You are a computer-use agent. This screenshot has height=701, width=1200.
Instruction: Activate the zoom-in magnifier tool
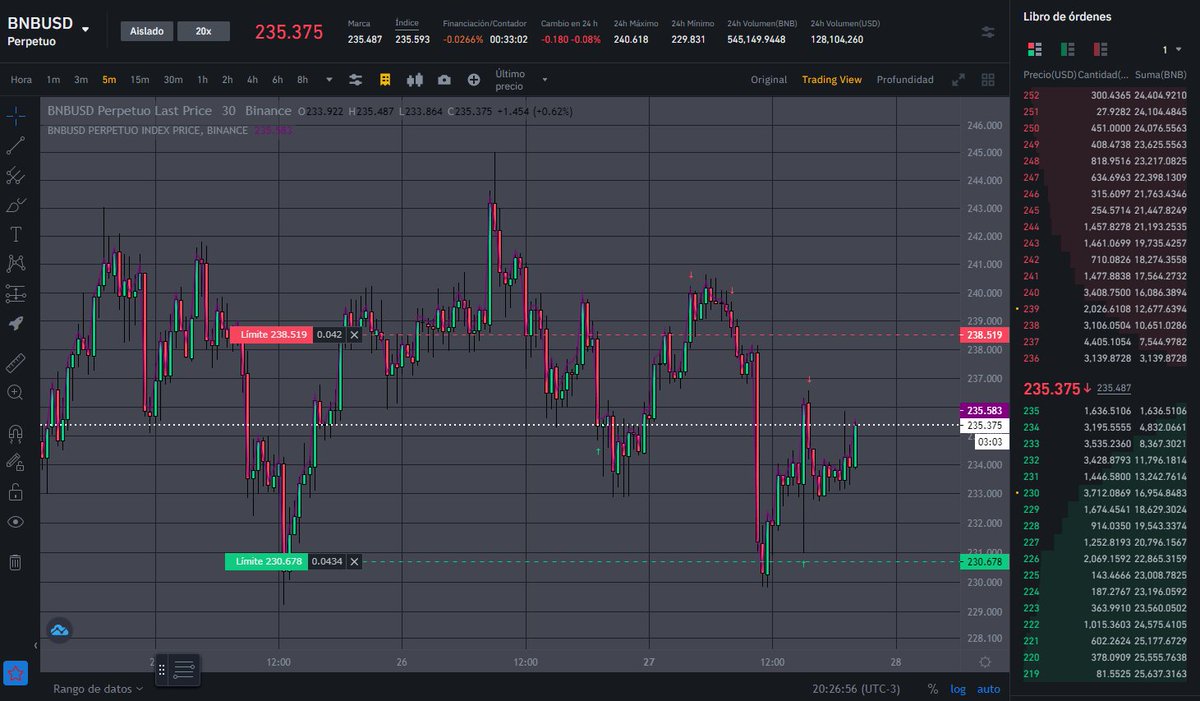[x=15, y=393]
